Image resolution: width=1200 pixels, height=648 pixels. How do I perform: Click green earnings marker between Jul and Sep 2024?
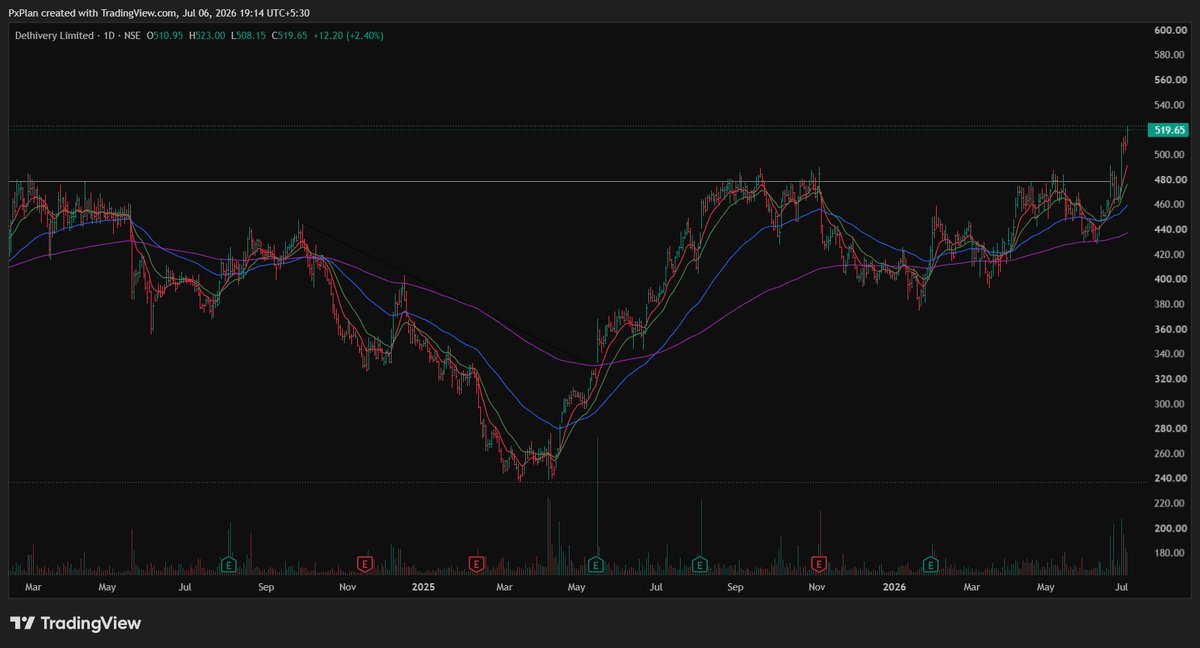coord(227,564)
